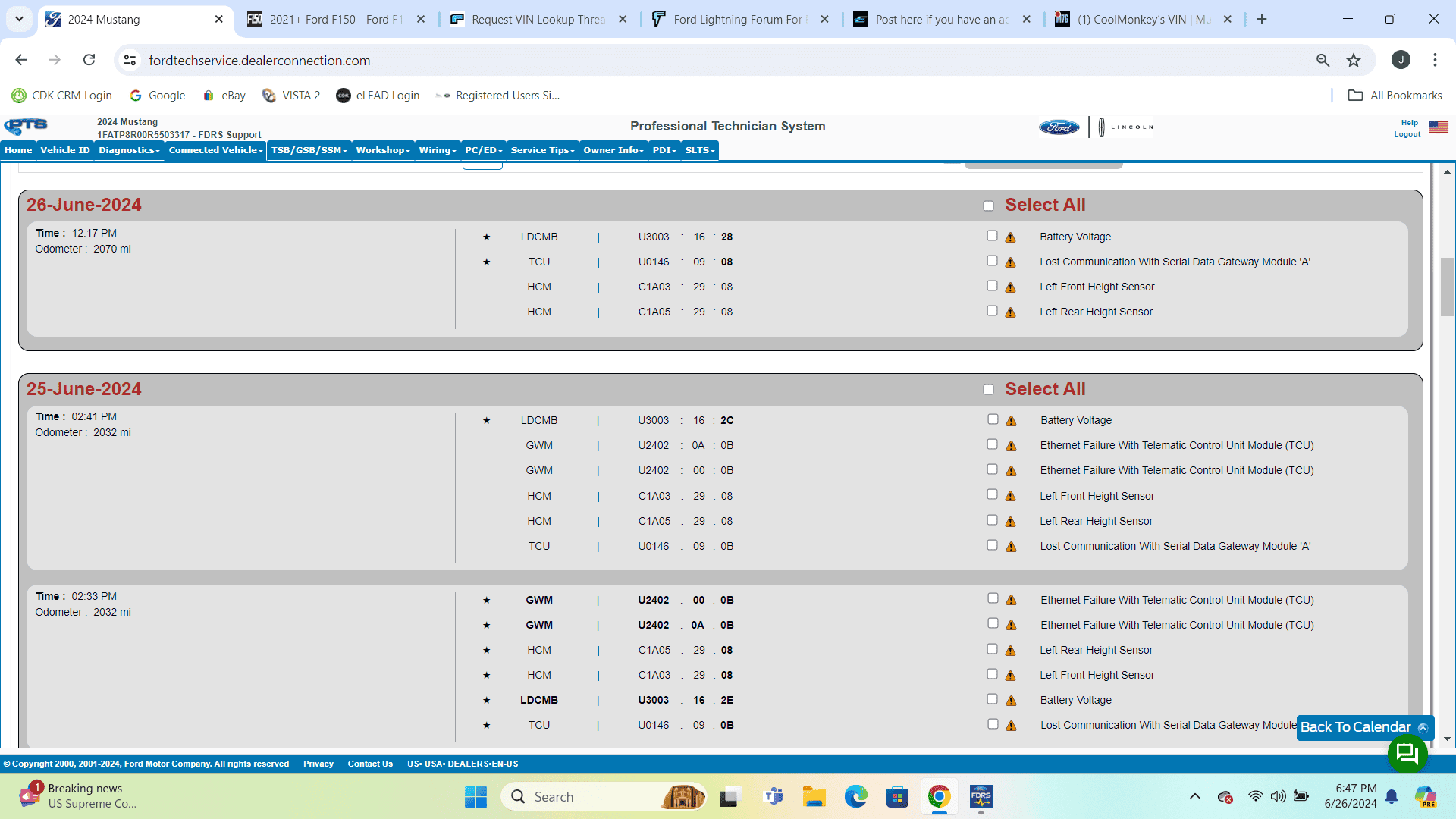Click the browser reload icon
Viewport: 1456px width, 819px height.
89,60
